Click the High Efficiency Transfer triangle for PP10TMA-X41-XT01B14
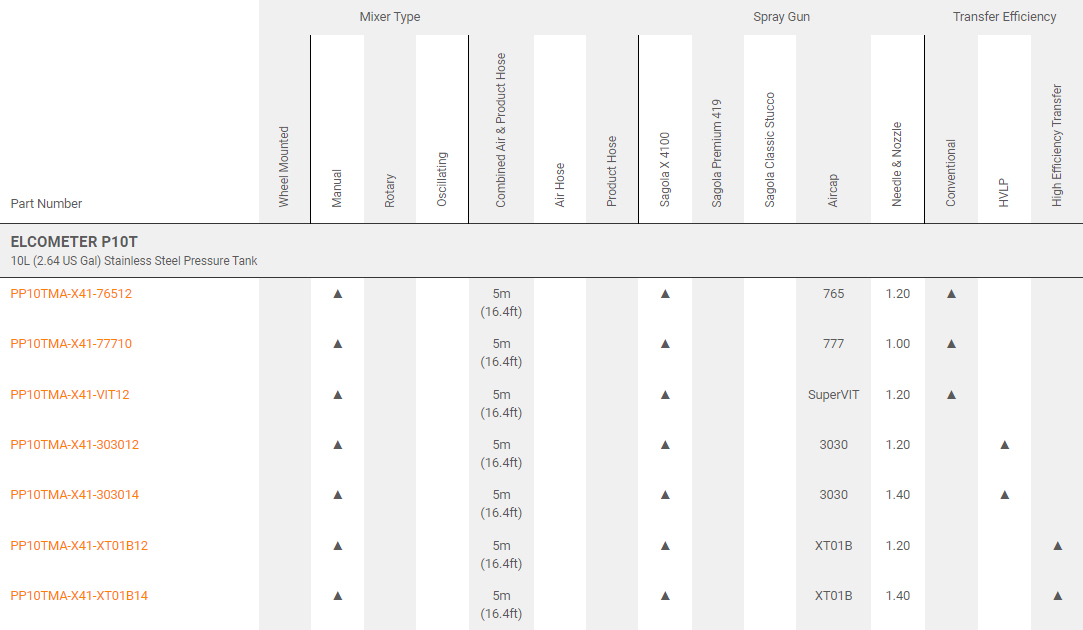 coord(1057,595)
